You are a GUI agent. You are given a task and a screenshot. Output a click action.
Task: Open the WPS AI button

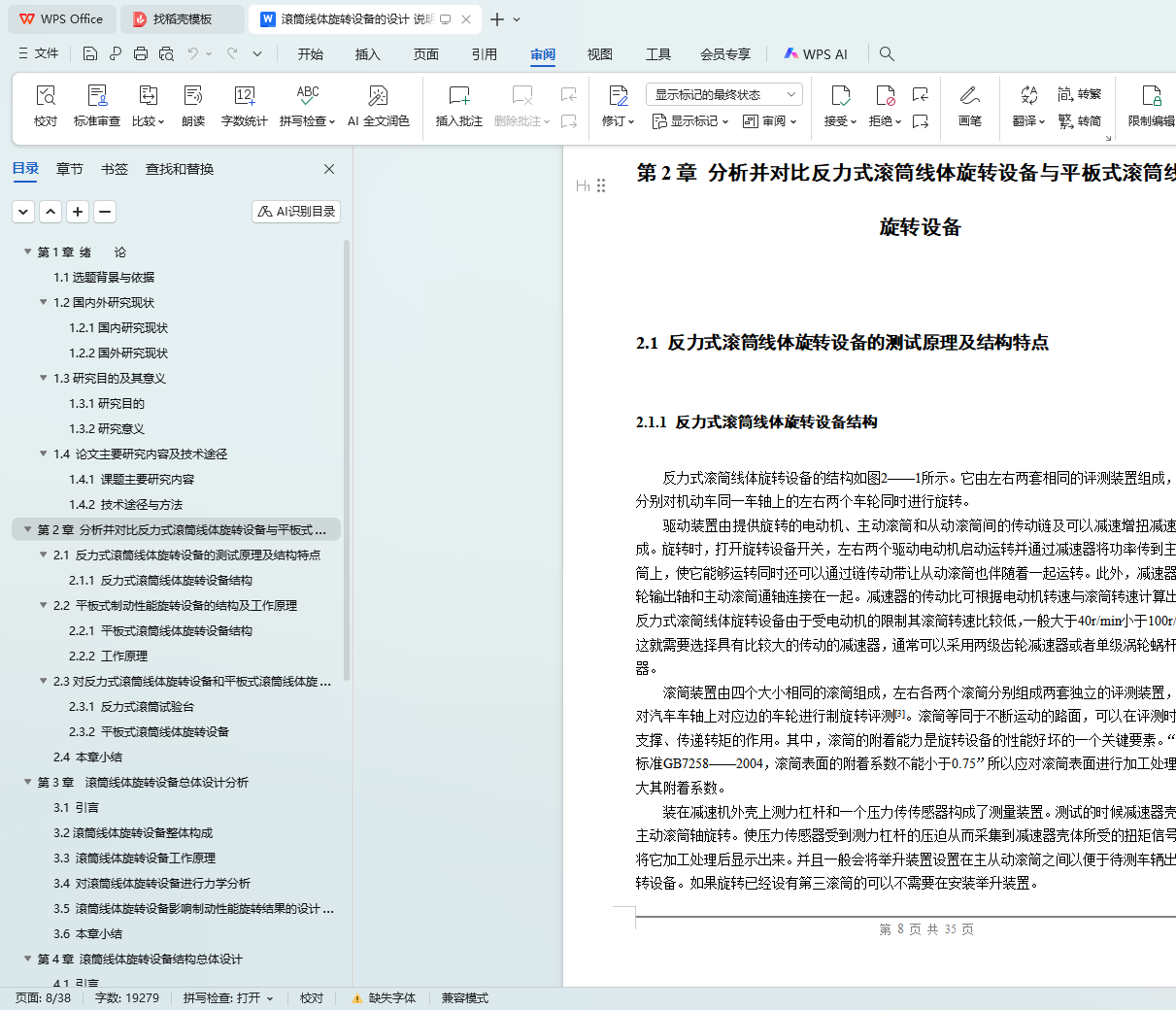pyautogui.click(x=816, y=54)
